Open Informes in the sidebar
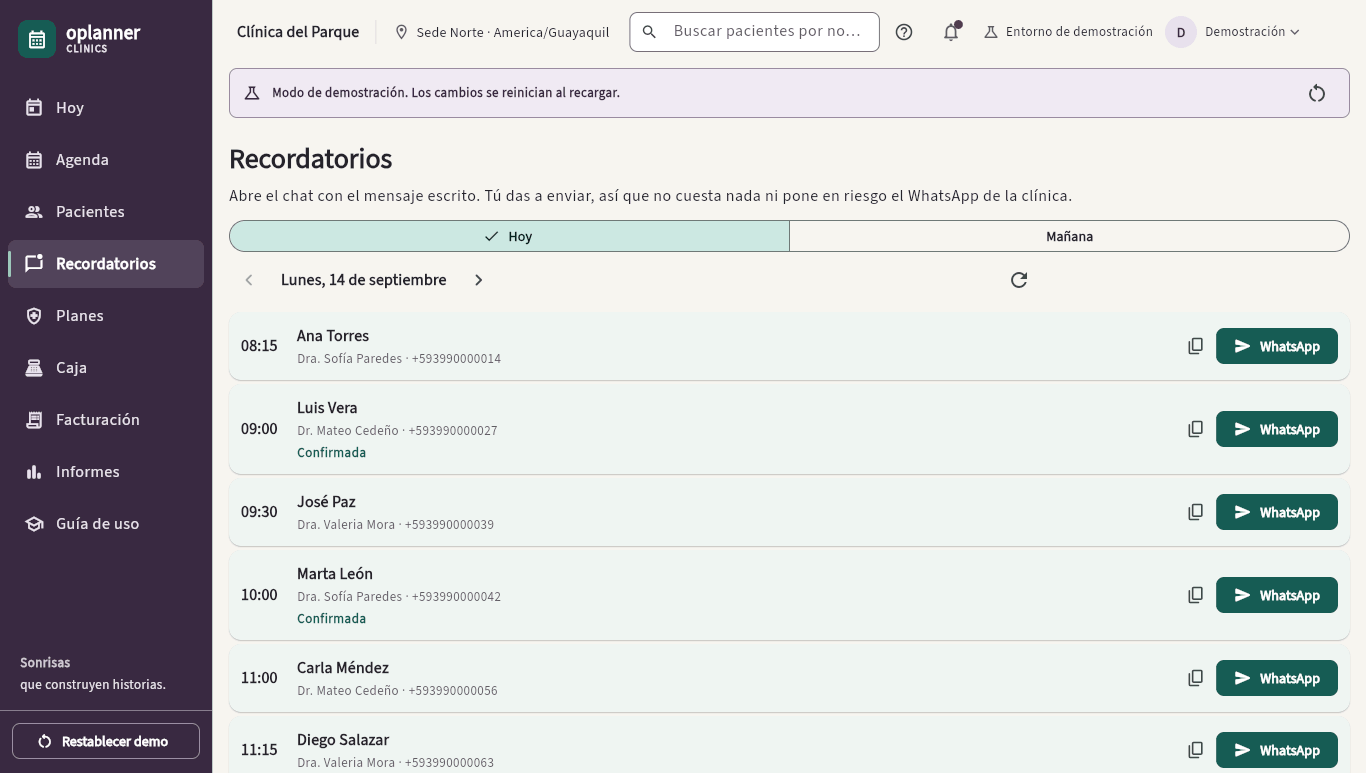1366x773 pixels. click(106, 472)
